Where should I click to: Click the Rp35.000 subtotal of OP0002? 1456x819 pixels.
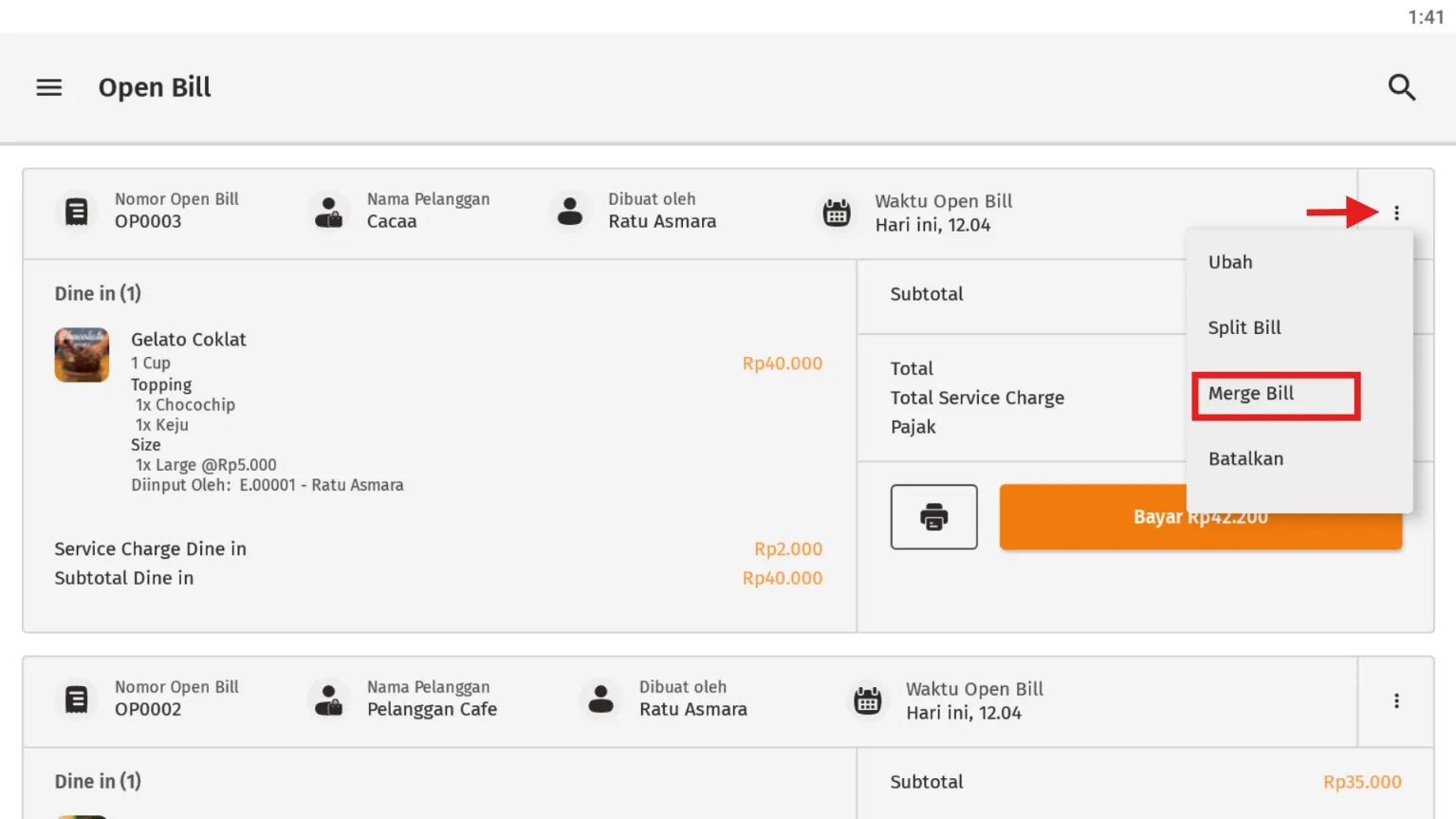click(1362, 782)
